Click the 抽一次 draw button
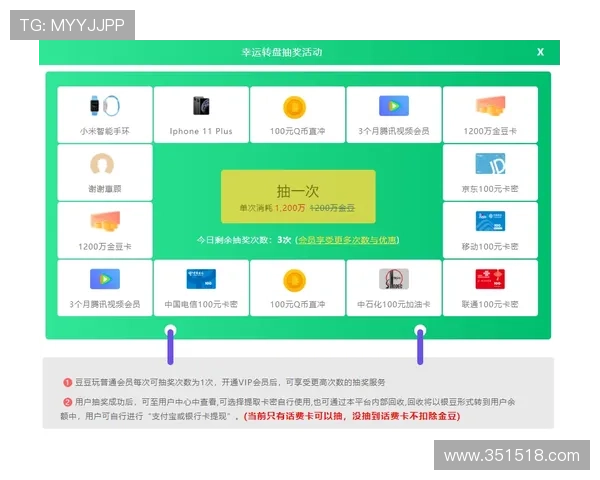 (298, 196)
